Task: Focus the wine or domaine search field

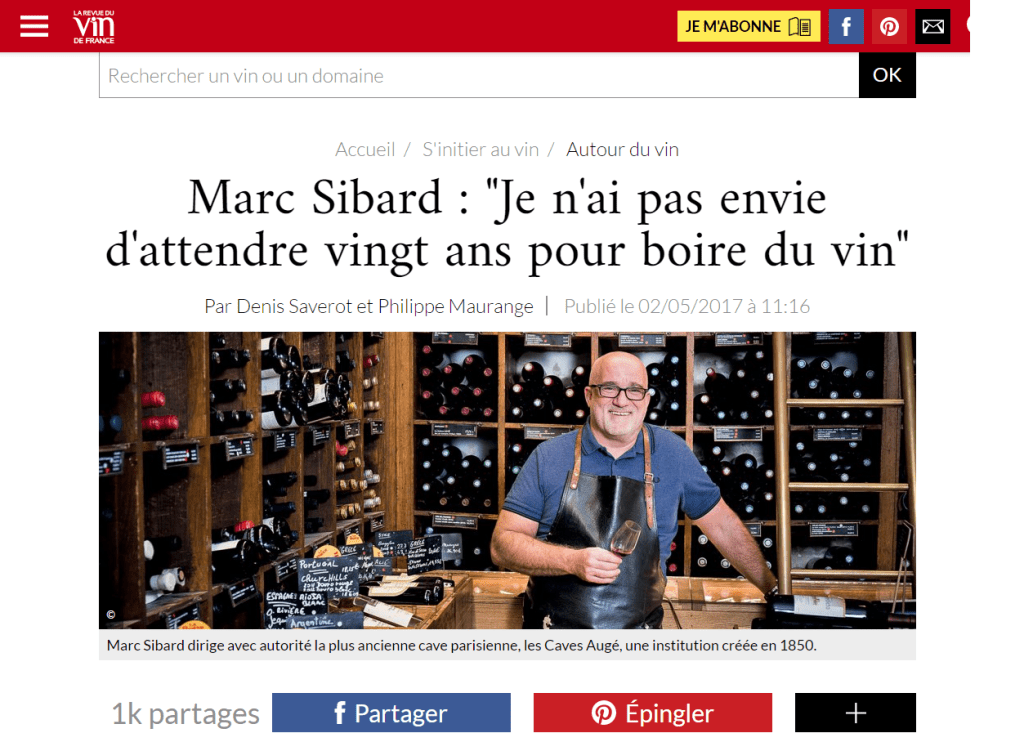Action: click(479, 76)
